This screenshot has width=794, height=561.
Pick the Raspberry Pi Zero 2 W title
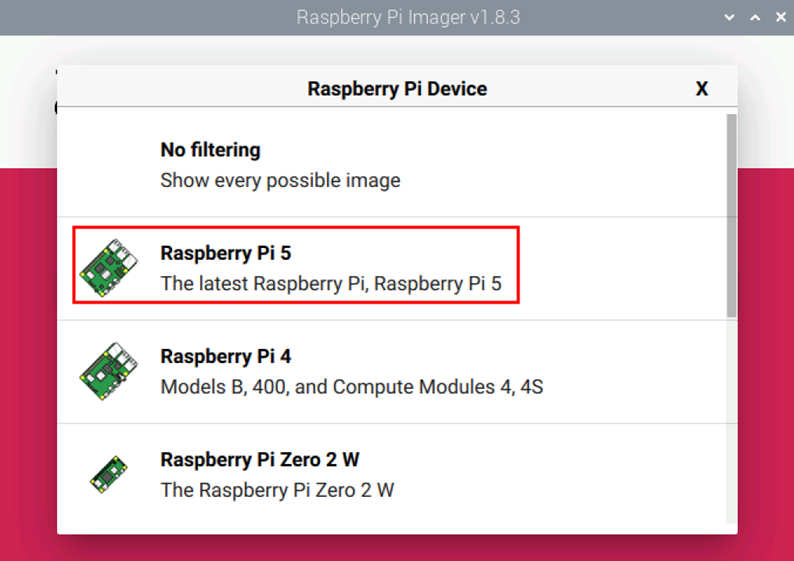coord(260,460)
